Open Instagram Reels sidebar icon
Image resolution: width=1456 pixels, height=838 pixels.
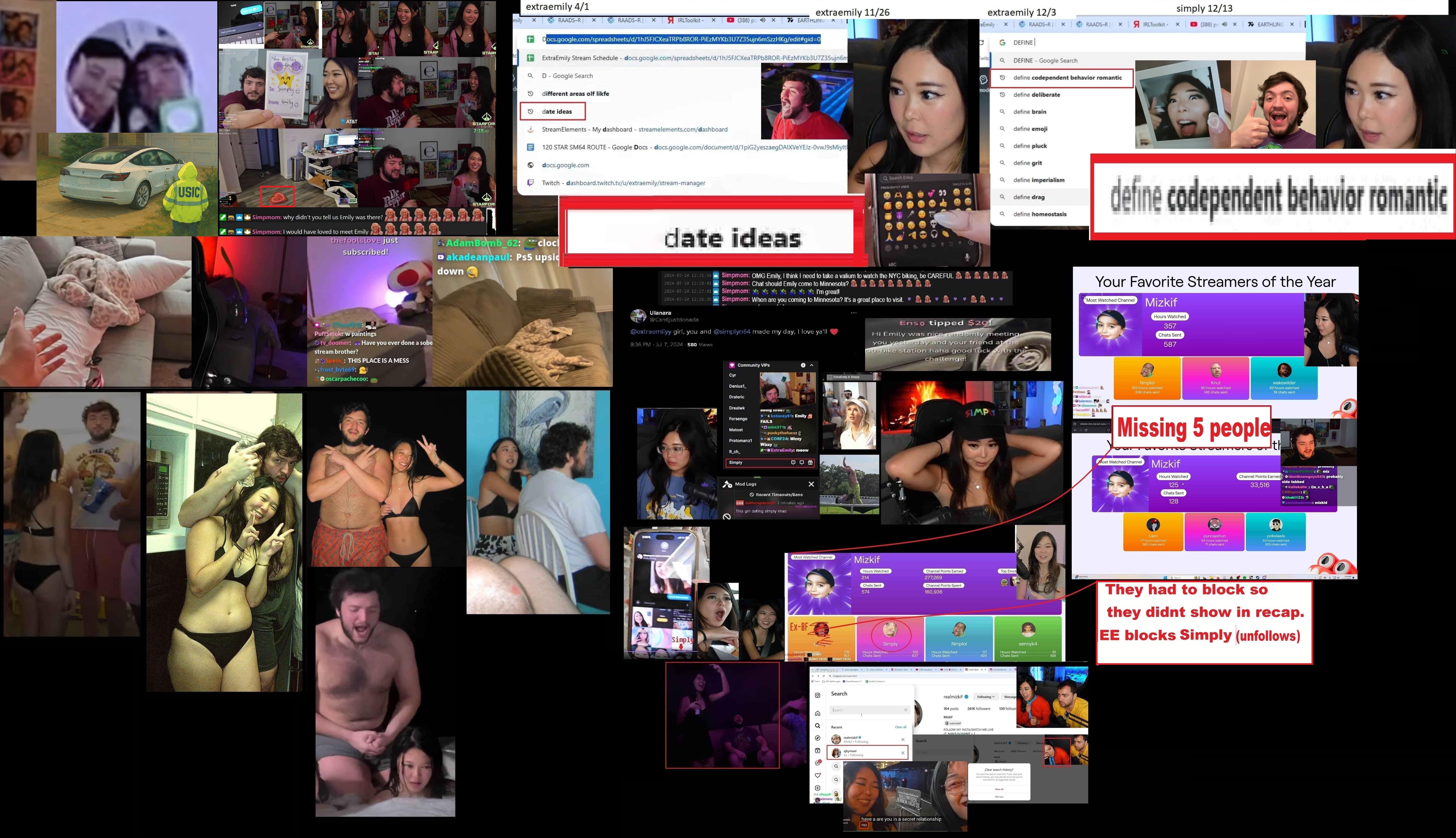(x=818, y=751)
